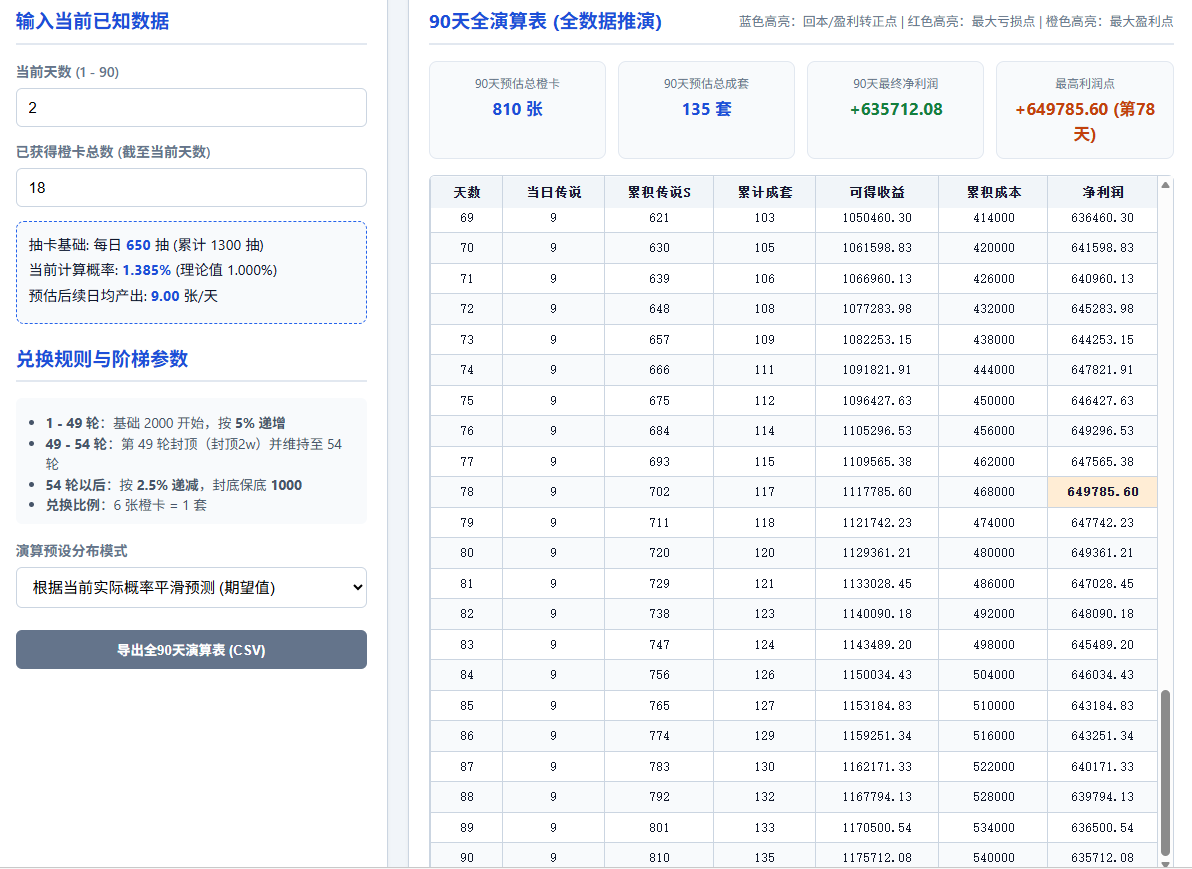Click cost cell 492000

tap(994, 614)
